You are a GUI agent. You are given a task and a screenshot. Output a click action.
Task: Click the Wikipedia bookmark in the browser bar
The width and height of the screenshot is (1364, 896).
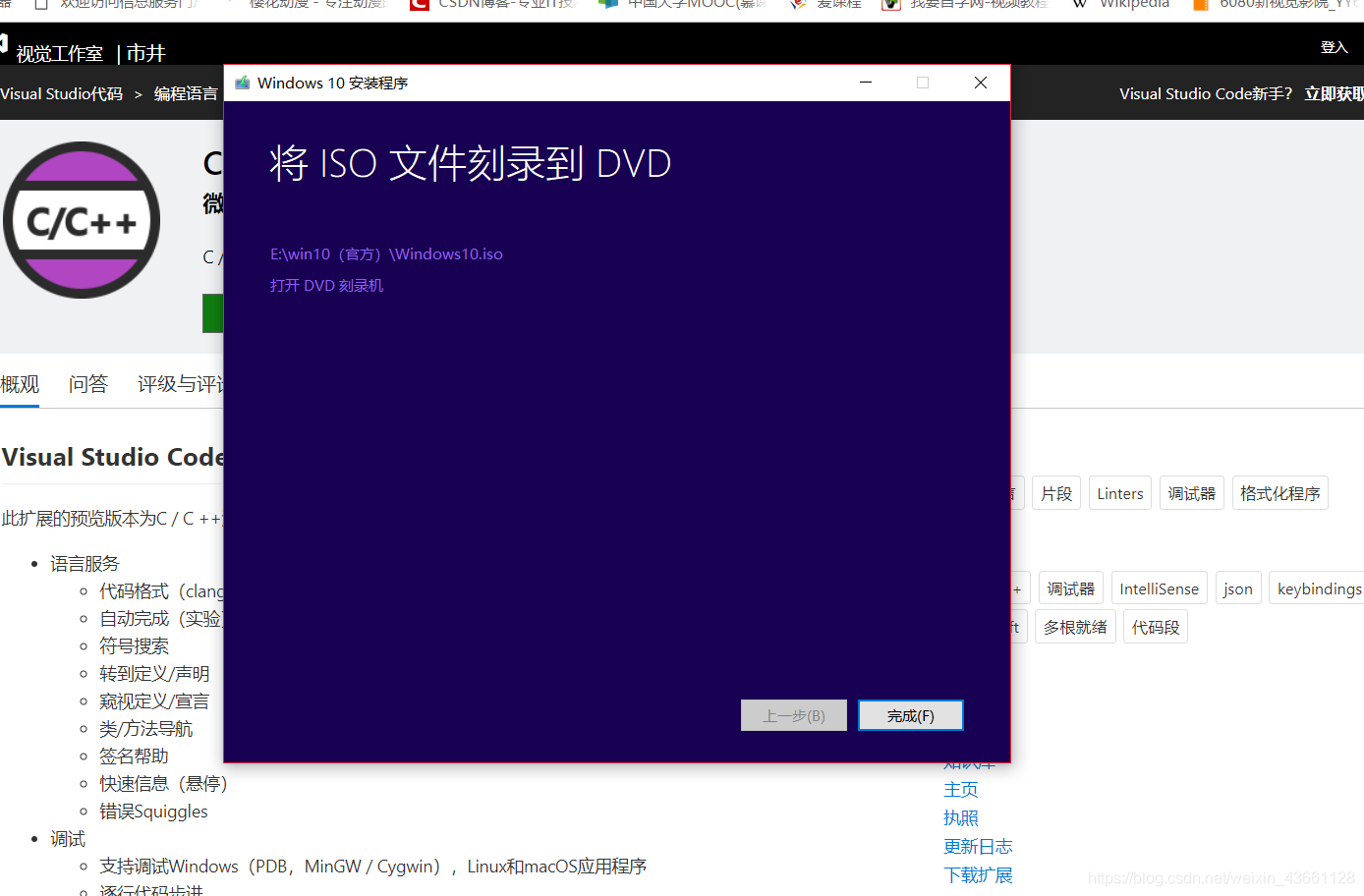pos(1121,4)
